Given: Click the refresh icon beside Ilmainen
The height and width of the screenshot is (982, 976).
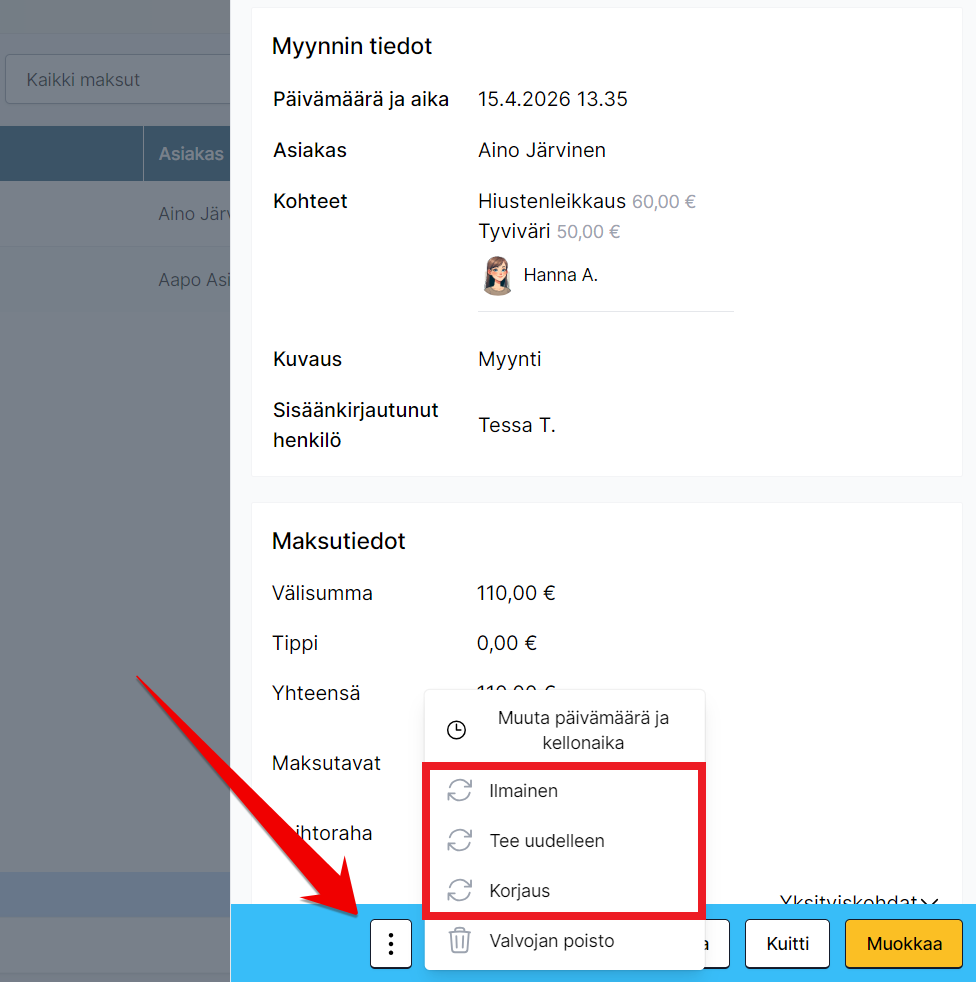Looking at the screenshot, I should [459, 791].
